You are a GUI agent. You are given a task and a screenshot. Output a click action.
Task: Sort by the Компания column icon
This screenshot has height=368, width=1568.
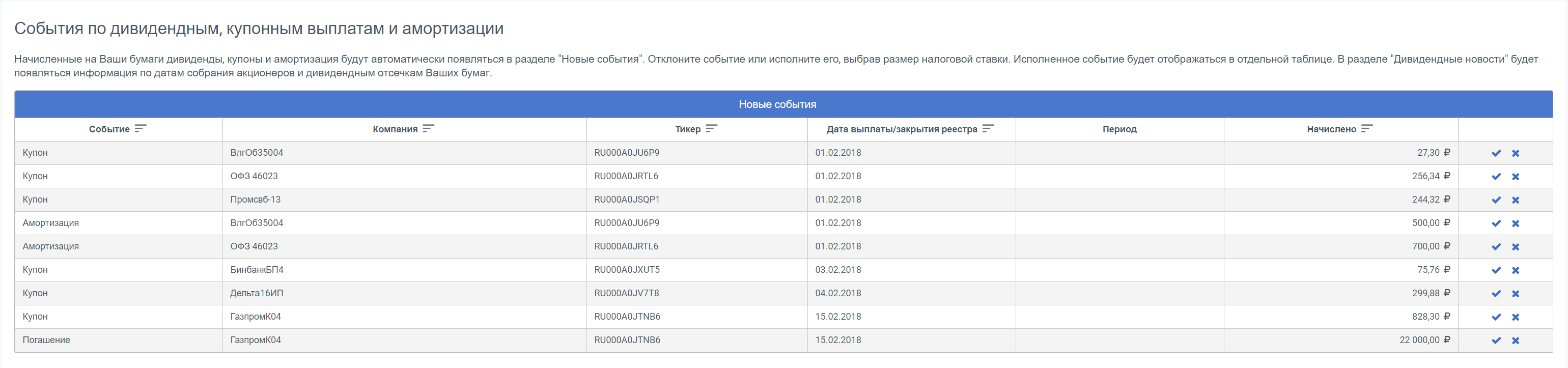428,129
